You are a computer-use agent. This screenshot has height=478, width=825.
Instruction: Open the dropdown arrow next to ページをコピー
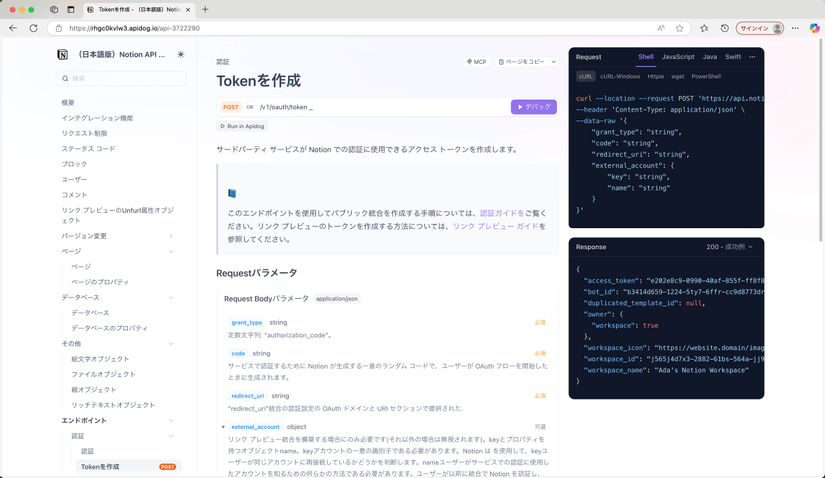click(x=554, y=62)
